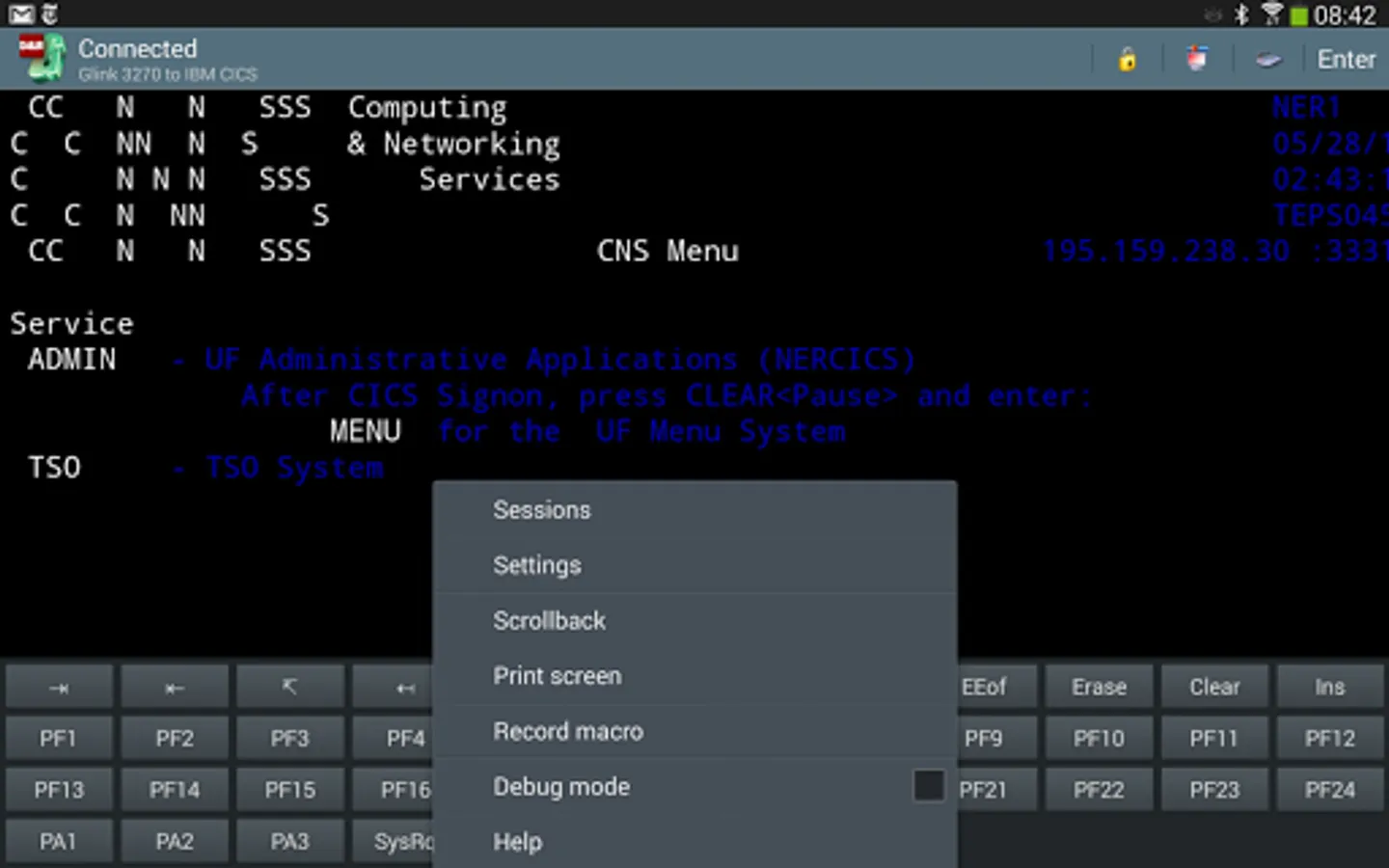Toggle the Debug mode checkbox
This screenshot has width=1389, height=868.
tap(929, 786)
